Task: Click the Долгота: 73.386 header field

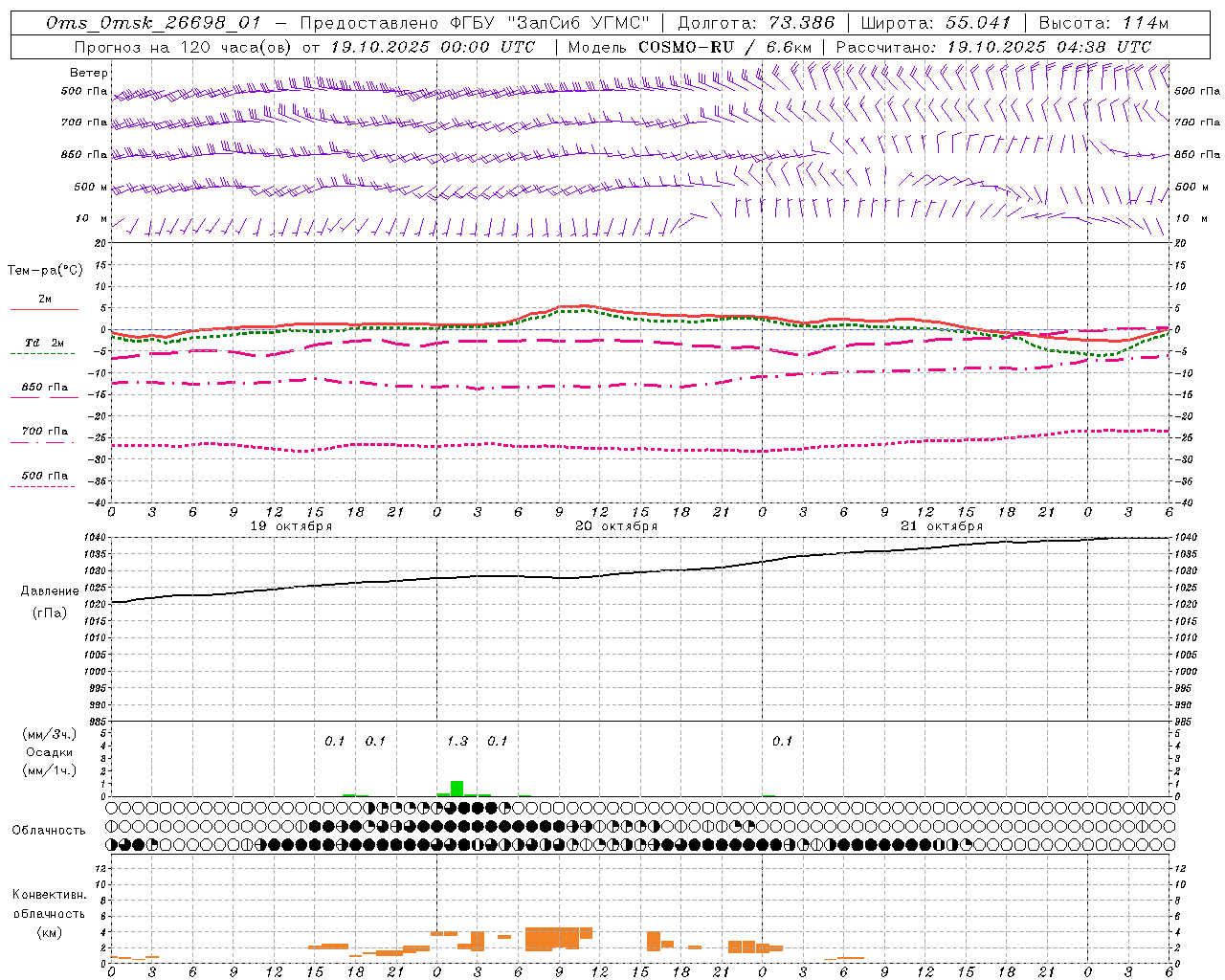Action: (x=756, y=23)
